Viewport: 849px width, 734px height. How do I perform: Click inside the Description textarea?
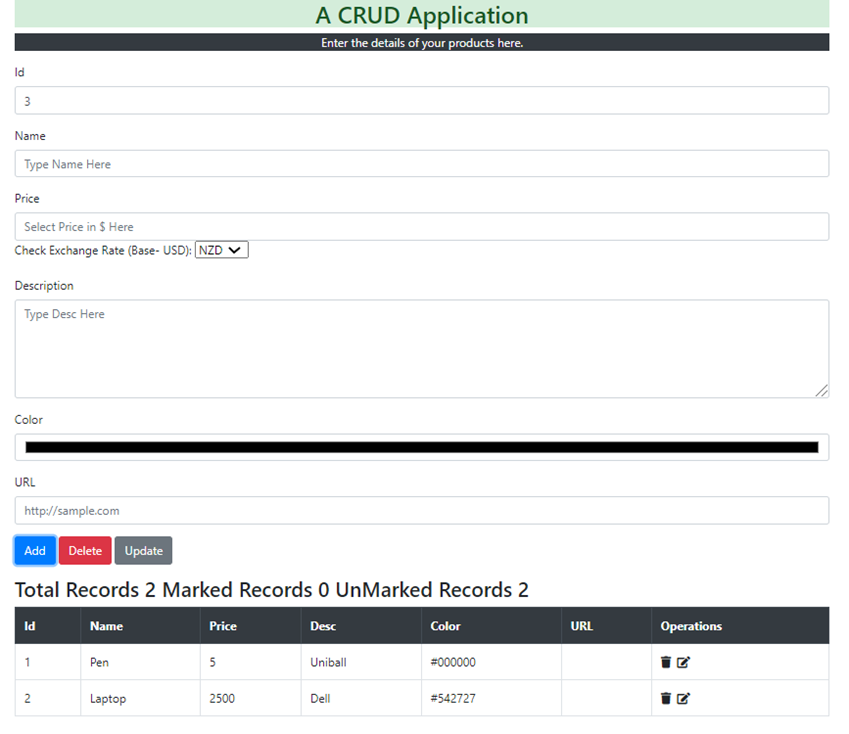click(x=421, y=348)
